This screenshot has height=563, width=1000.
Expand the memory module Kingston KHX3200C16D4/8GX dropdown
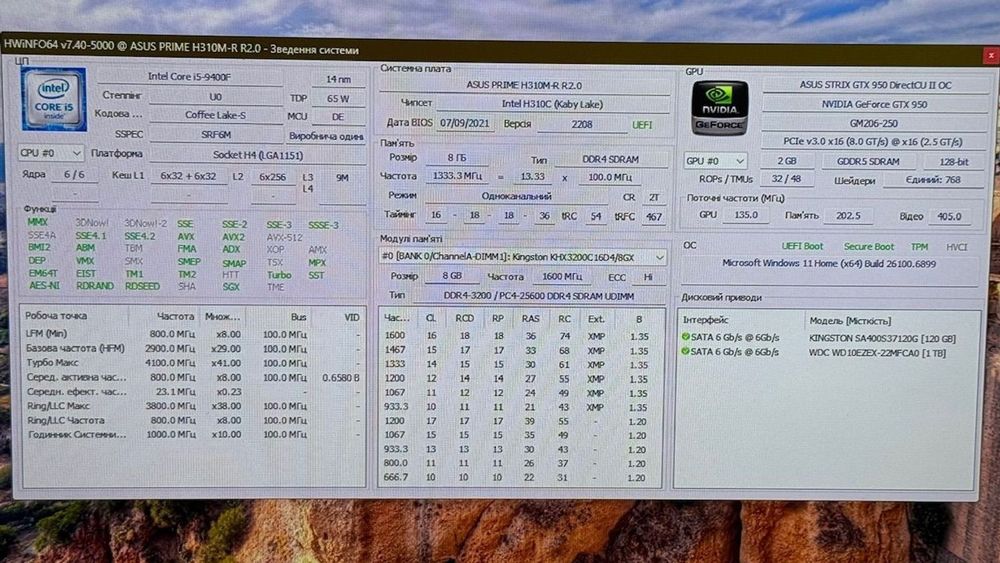(522, 257)
